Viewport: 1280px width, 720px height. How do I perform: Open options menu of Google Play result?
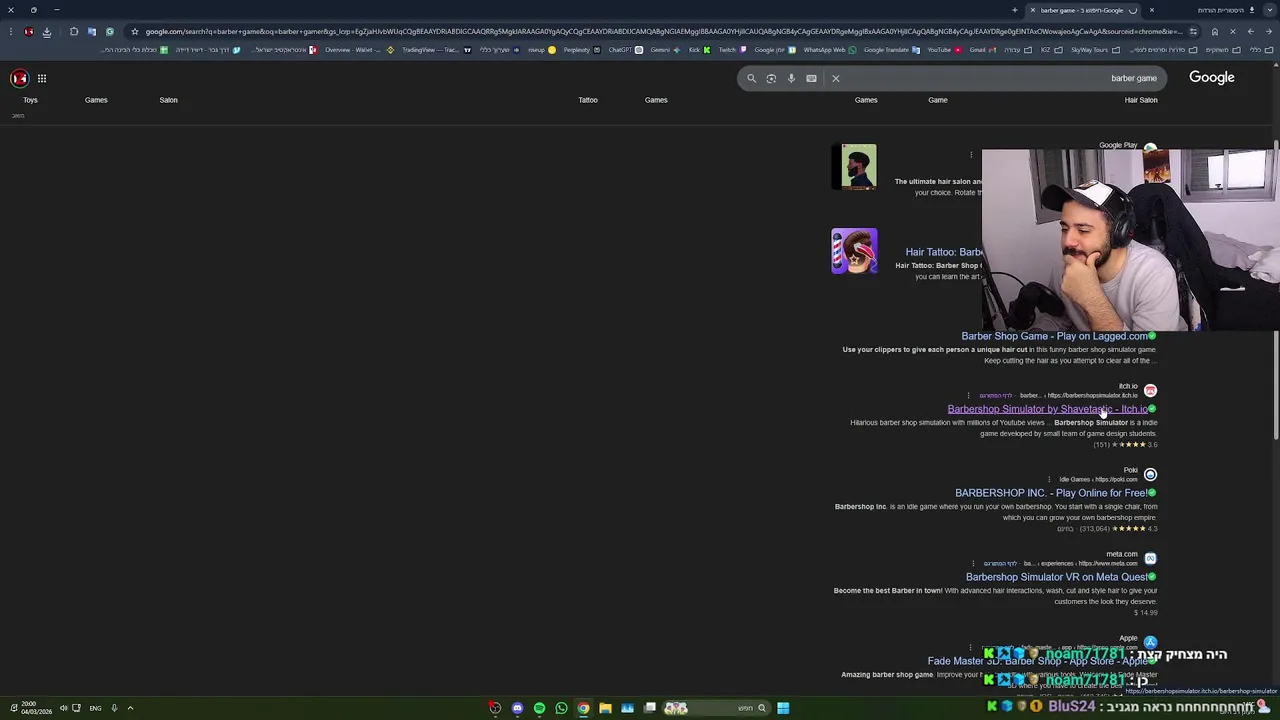tap(971, 154)
